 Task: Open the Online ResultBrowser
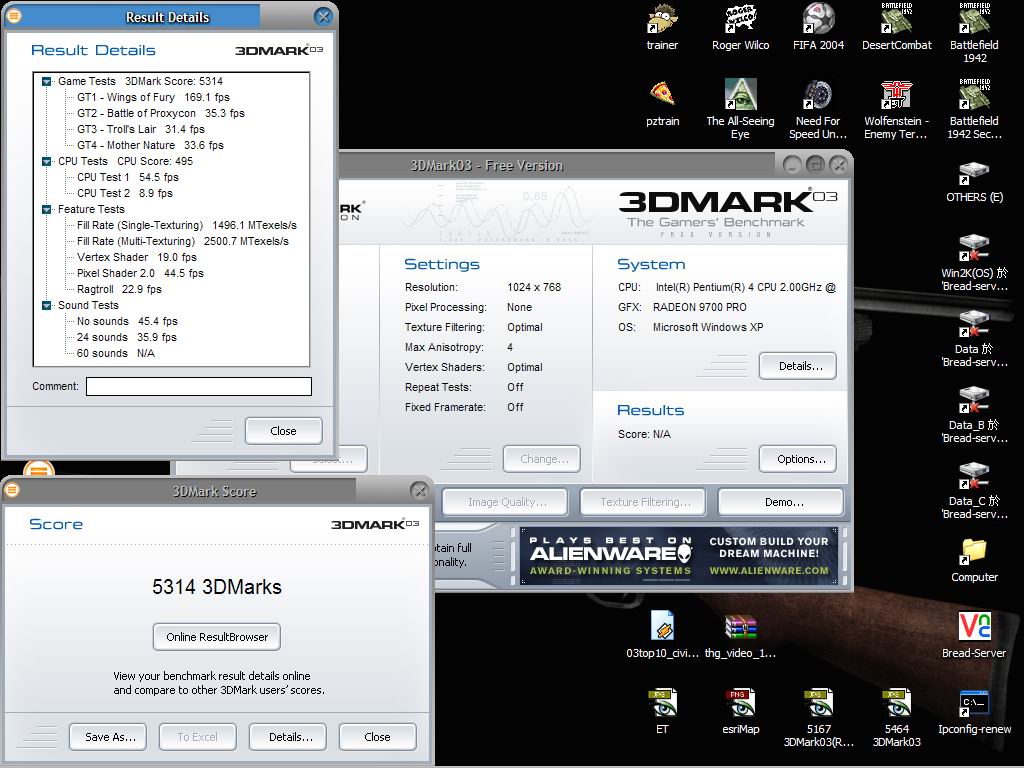point(217,637)
